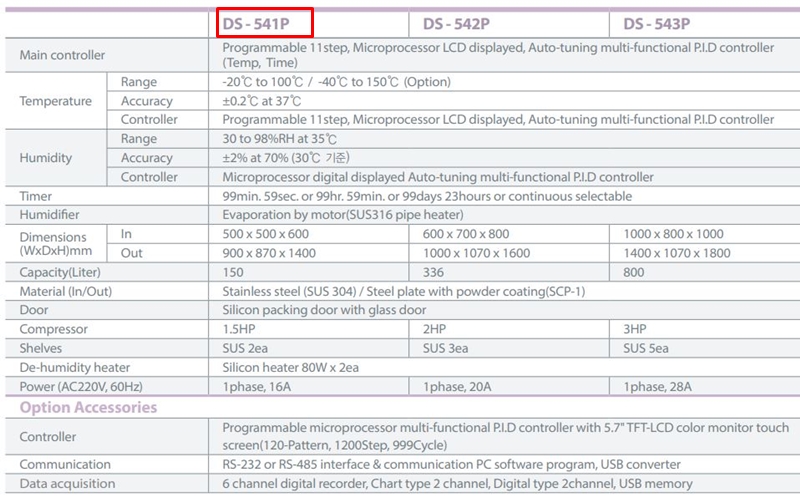Image resolution: width=800 pixels, height=502 pixels.
Task: Select the De-humidity heater row label
Action: click(x=75, y=368)
